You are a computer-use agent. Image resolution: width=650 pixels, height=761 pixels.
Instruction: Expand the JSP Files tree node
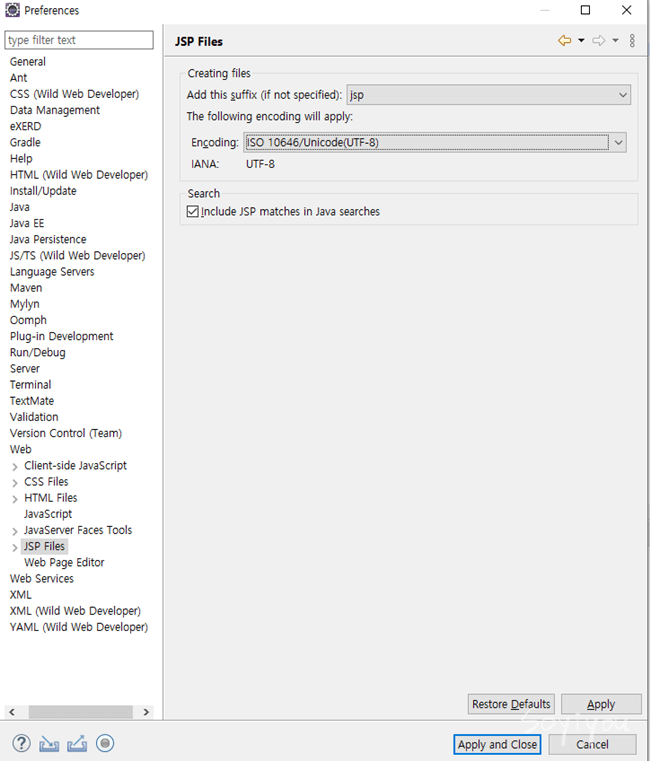pos(15,547)
